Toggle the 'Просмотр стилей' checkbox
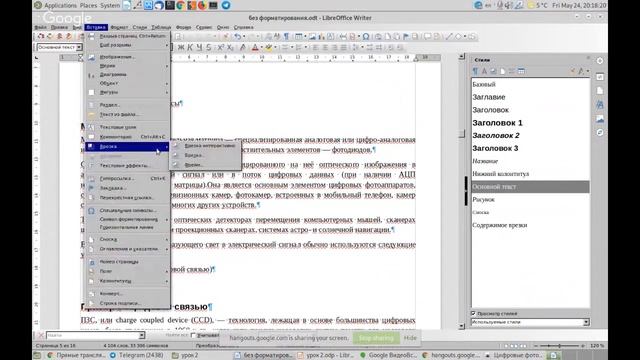The width and height of the screenshot is (640, 360). (x=473, y=313)
